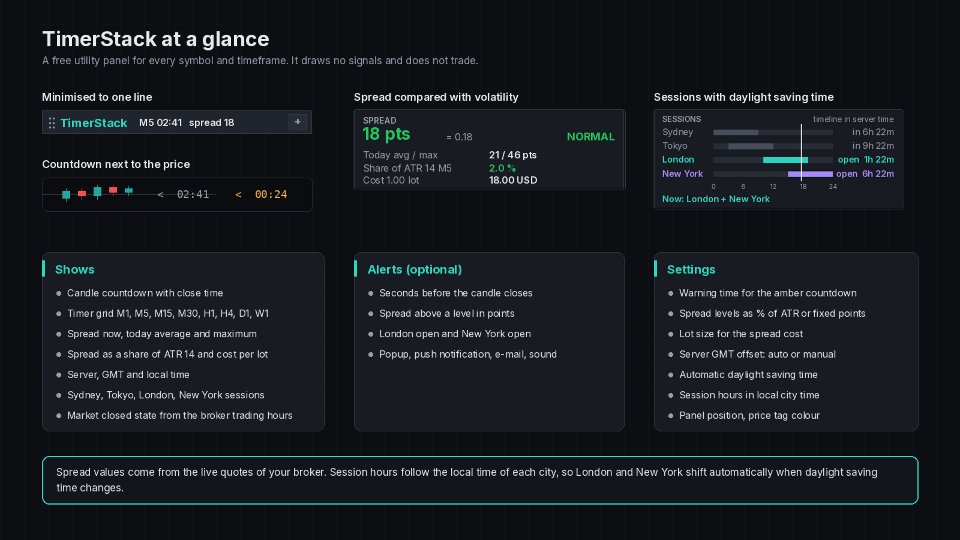Click the 'Alerts (optional)' card heading
The height and width of the screenshot is (540, 960).
click(414, 269)
